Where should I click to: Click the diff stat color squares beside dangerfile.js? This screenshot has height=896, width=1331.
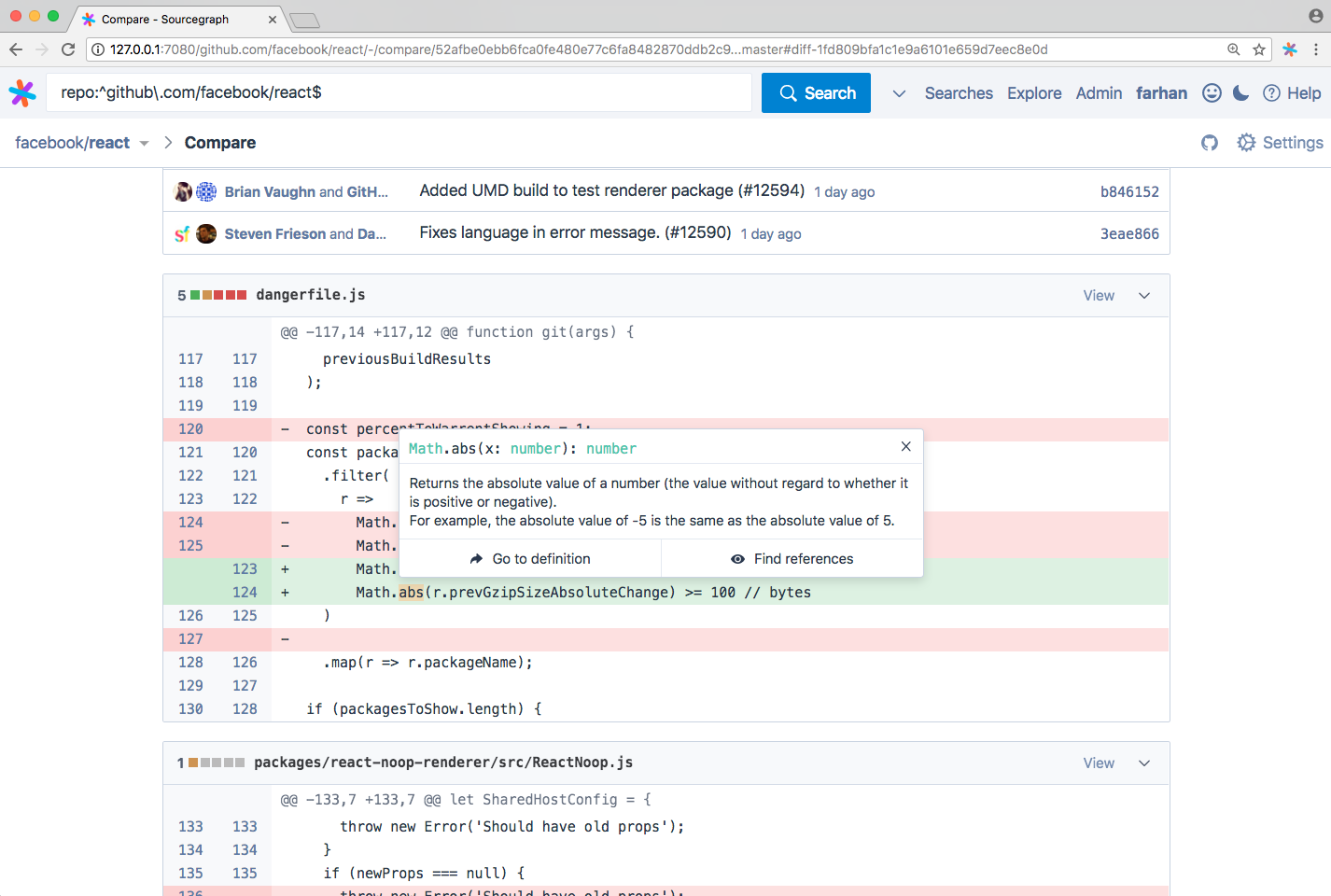click(x=217, y=295)
